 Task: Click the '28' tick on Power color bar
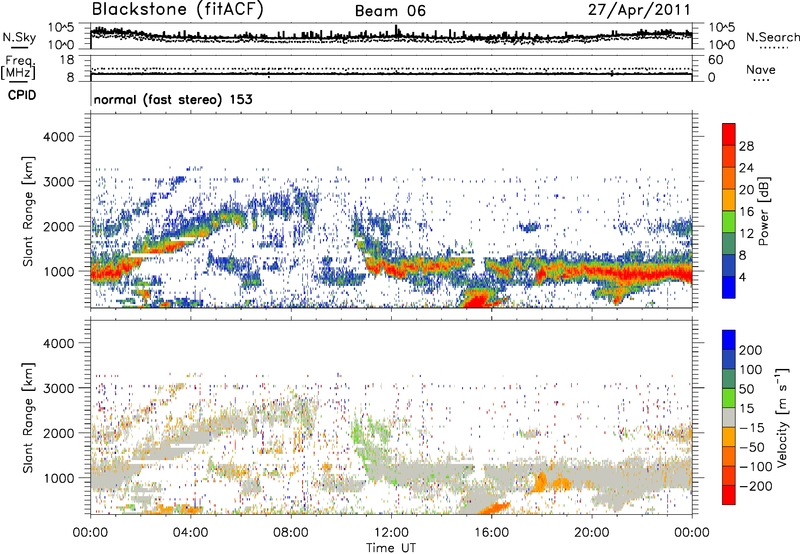pos(746,146)
